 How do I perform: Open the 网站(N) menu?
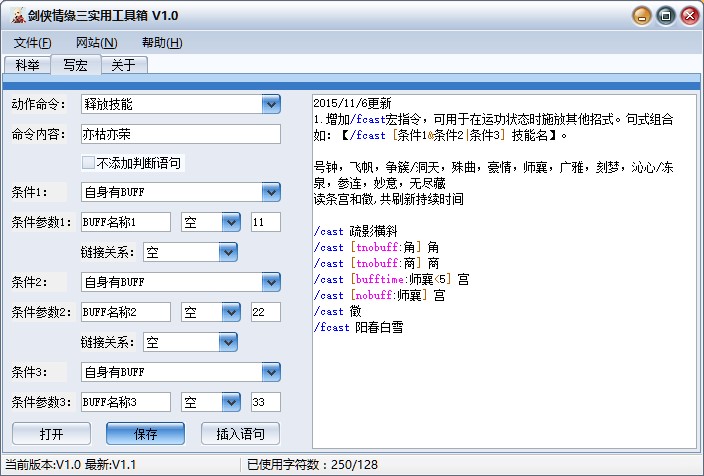pyautogui.click(x=96, y=43)
